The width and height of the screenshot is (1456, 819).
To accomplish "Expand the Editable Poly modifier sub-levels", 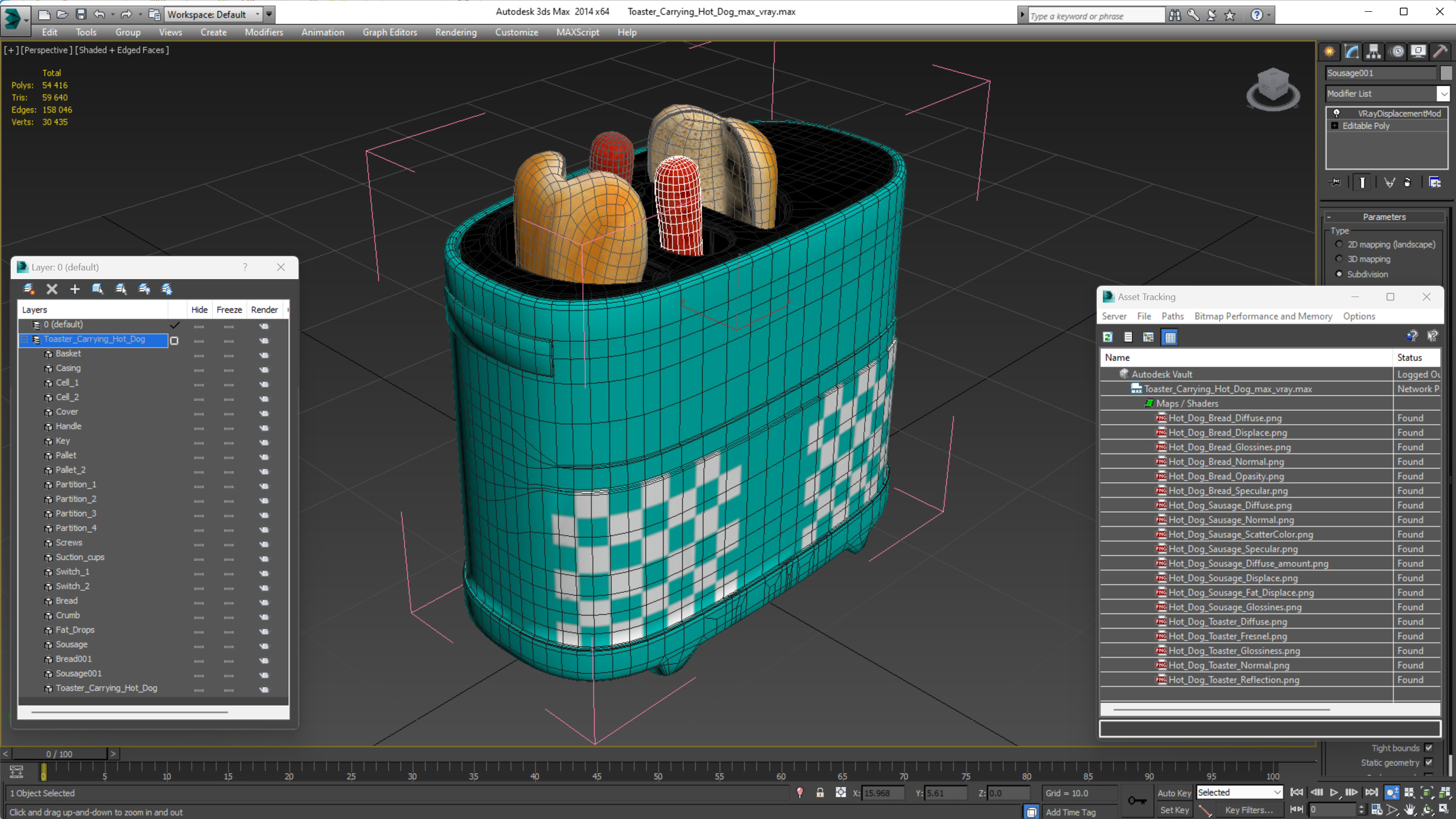I will point(1335,126).
